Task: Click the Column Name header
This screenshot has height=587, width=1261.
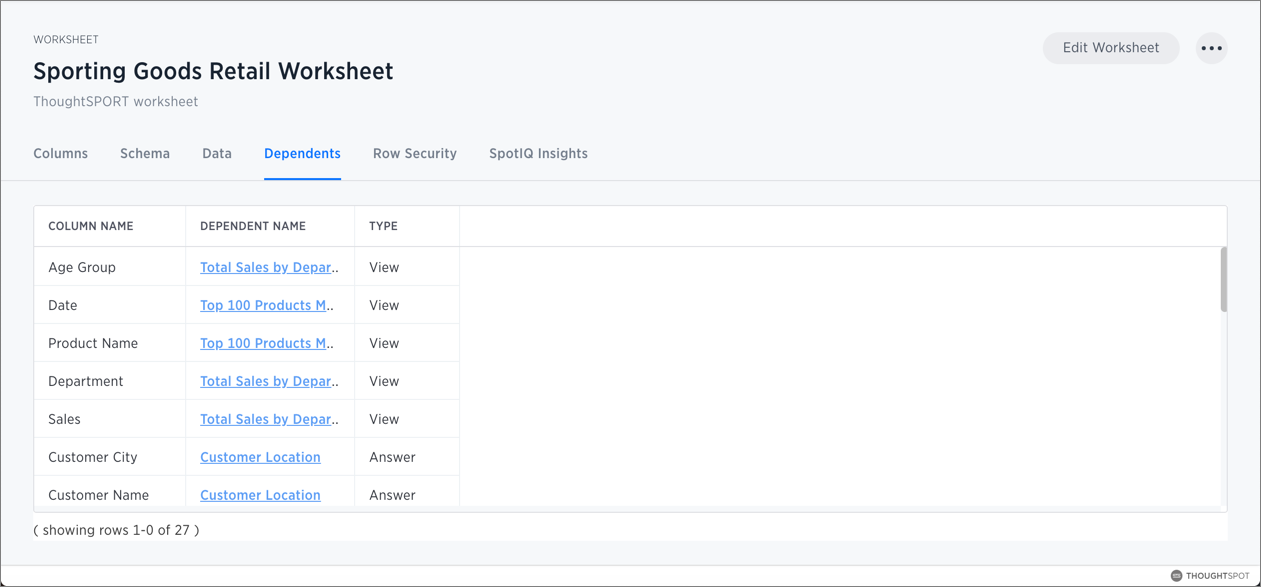Action: coord(91,226)
